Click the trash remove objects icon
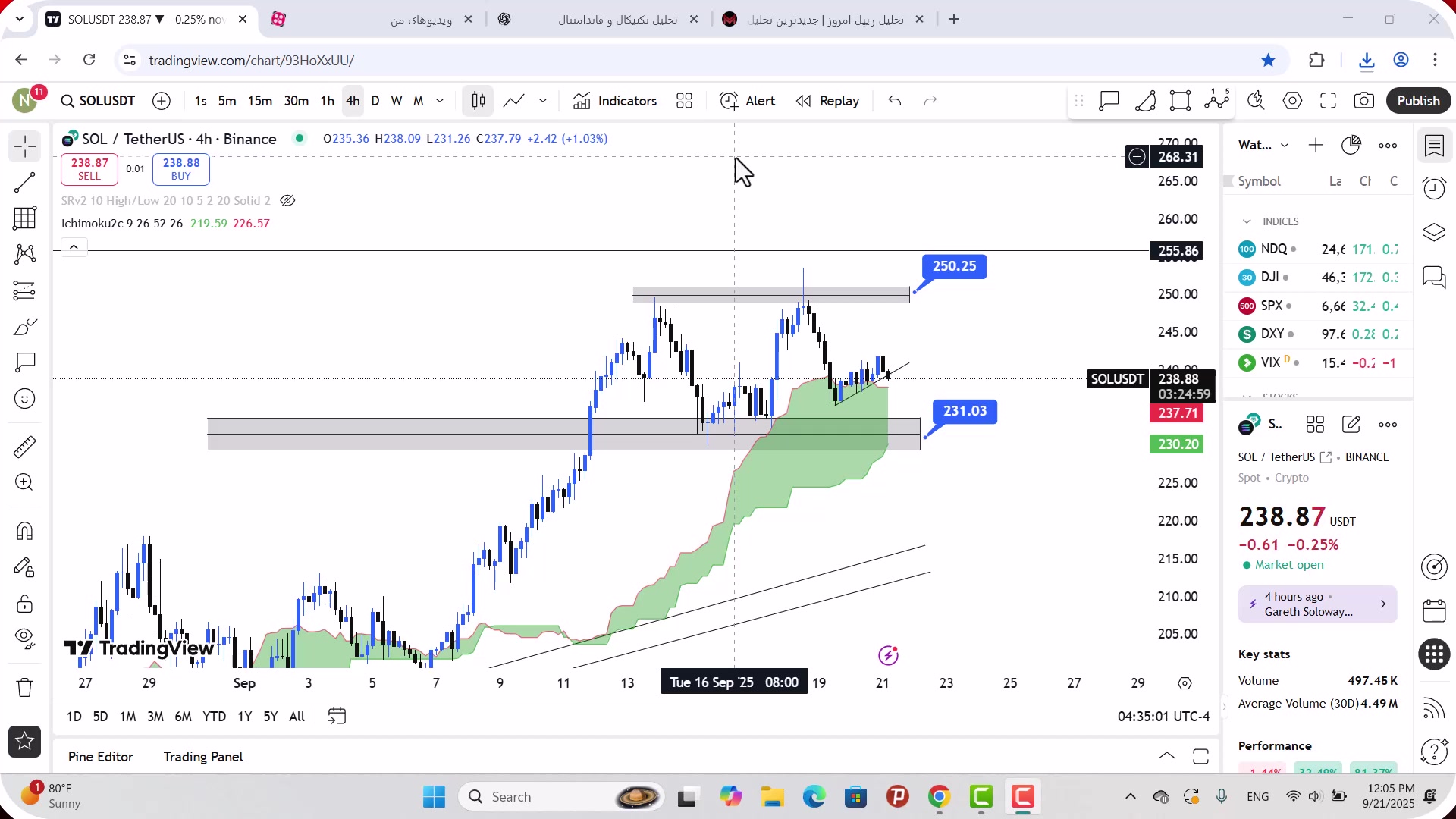The width and height of the screenshot is (1456, 819). [x=25, y=687]
